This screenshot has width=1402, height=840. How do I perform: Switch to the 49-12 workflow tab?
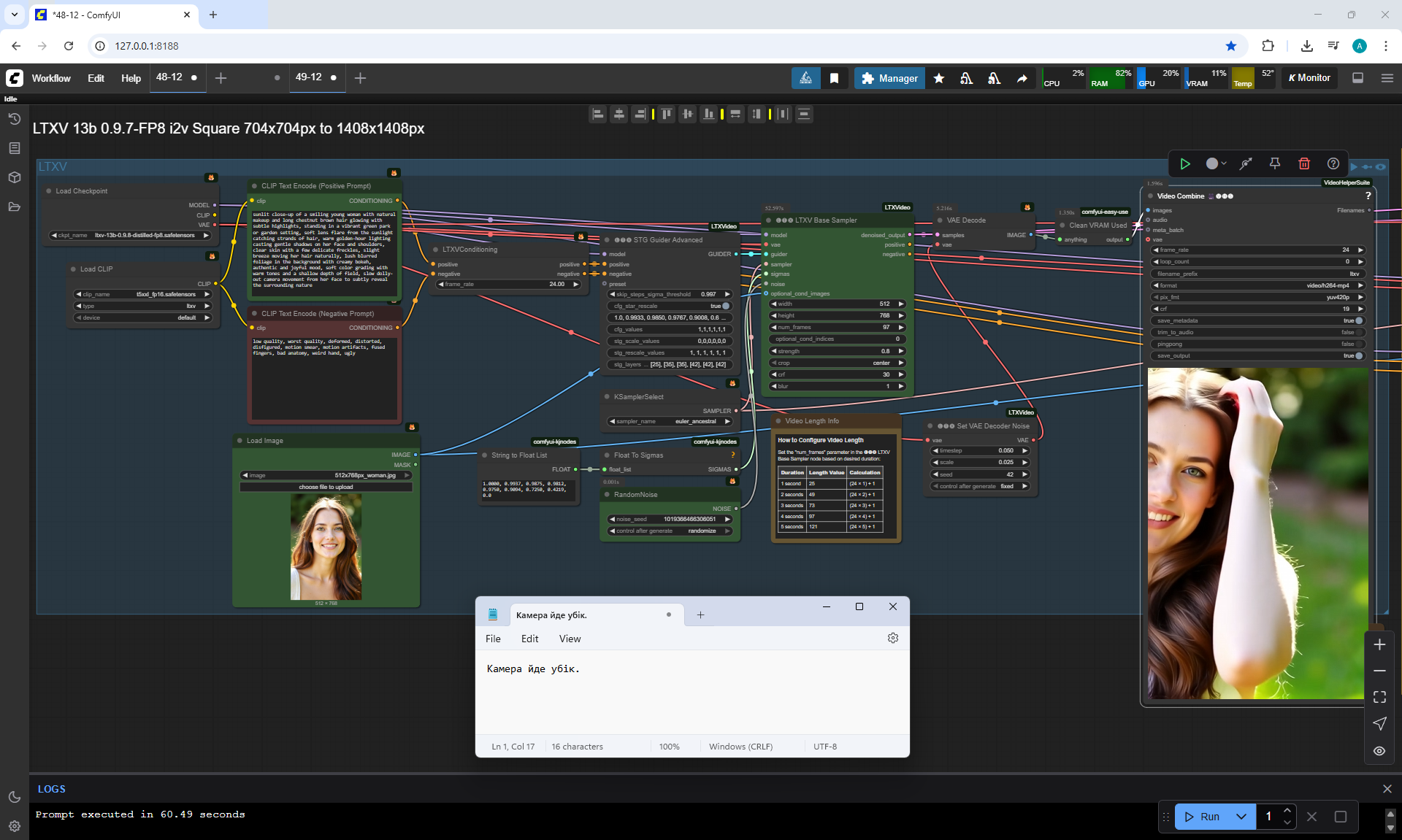(x=309, y=77)
